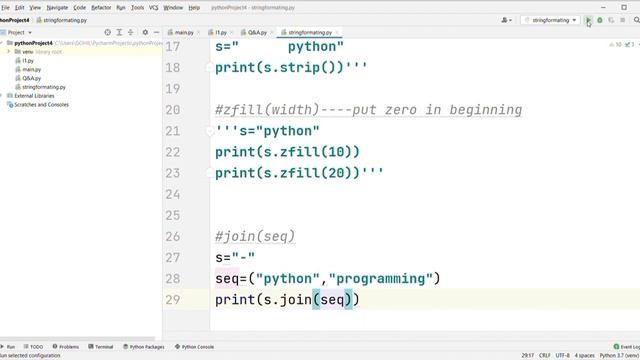
Task: Toggle fold marker at line 18
Action: click(x=209, y=67)
